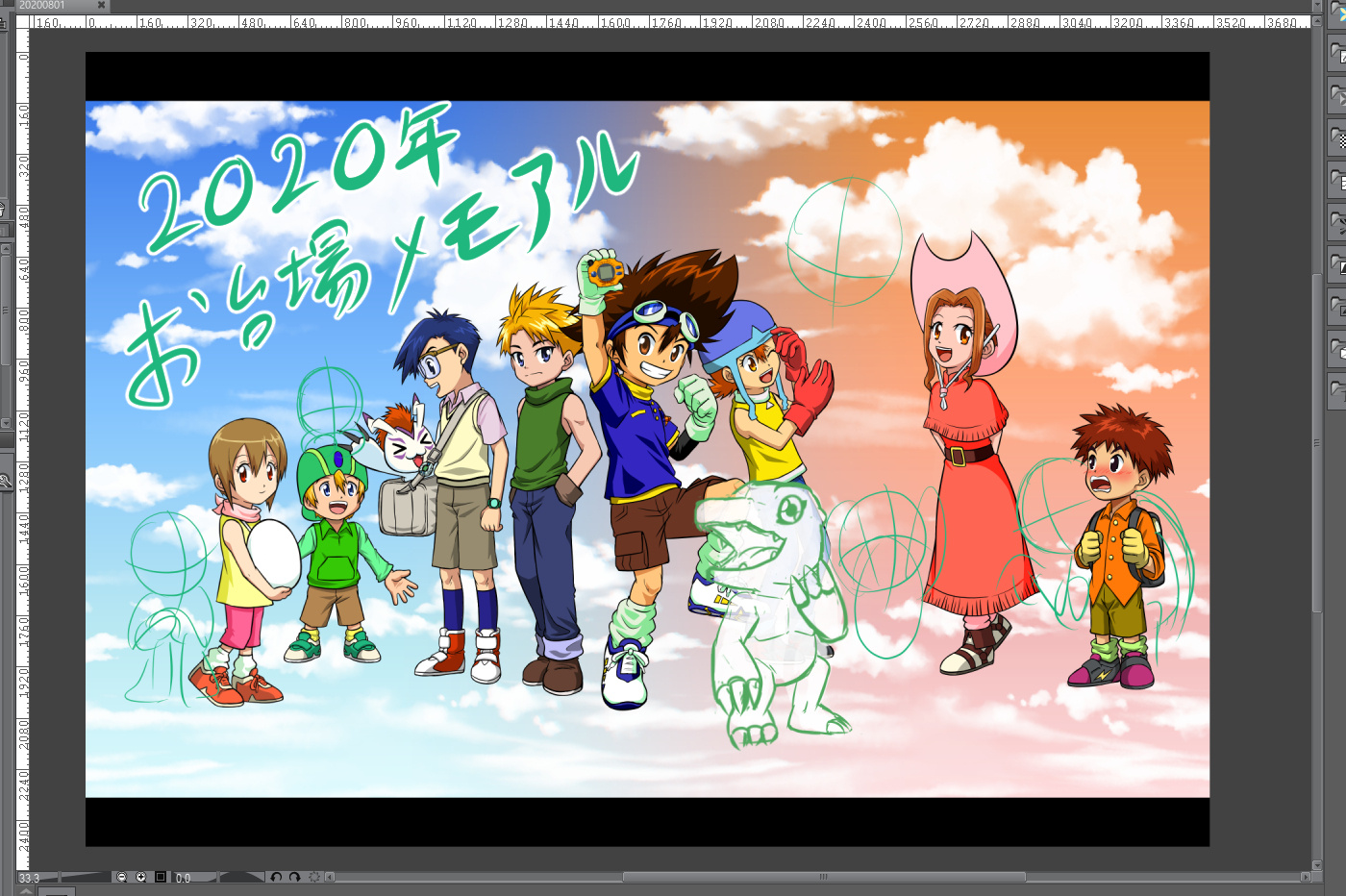Expand the bottom panel with up arrow
The height and width of the screenshot is (896, 1346).
coord(26,891)
